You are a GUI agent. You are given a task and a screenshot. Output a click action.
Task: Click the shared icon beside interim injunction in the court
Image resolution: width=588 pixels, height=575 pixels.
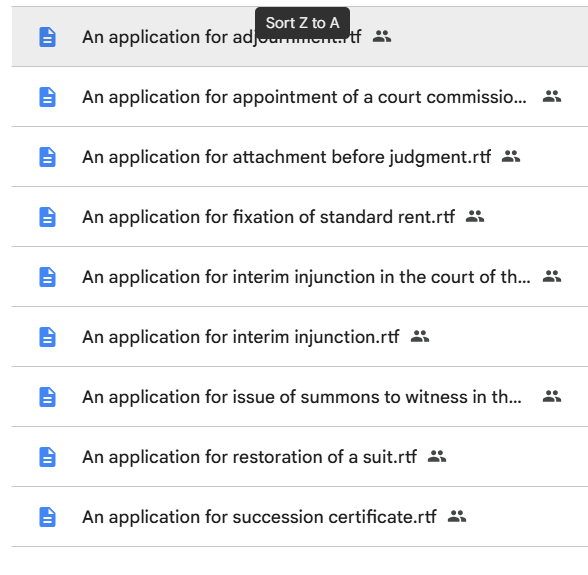click(x=552, y=276)
